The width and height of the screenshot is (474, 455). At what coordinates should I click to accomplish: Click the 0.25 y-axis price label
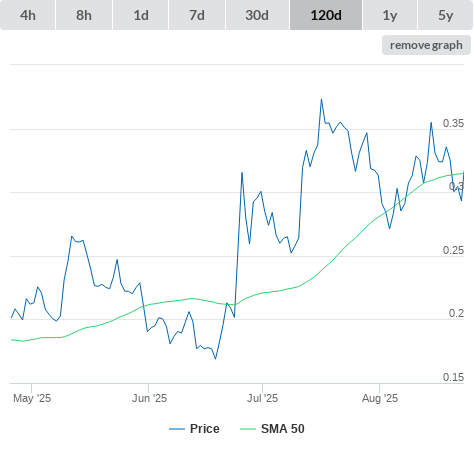(453, 250)
